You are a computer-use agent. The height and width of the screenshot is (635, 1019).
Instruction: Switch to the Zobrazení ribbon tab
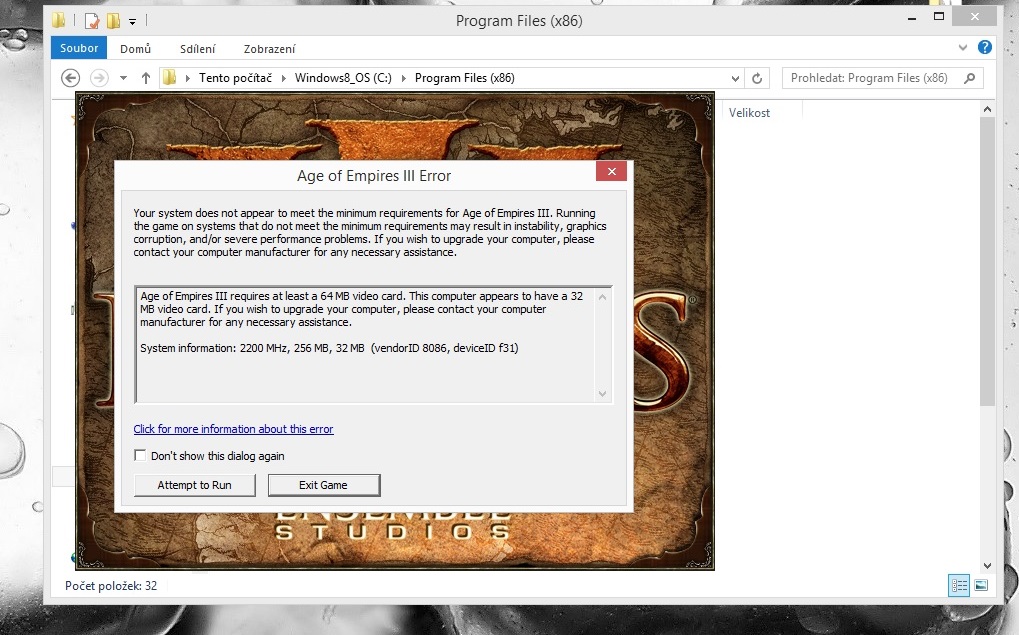[269, 49]
